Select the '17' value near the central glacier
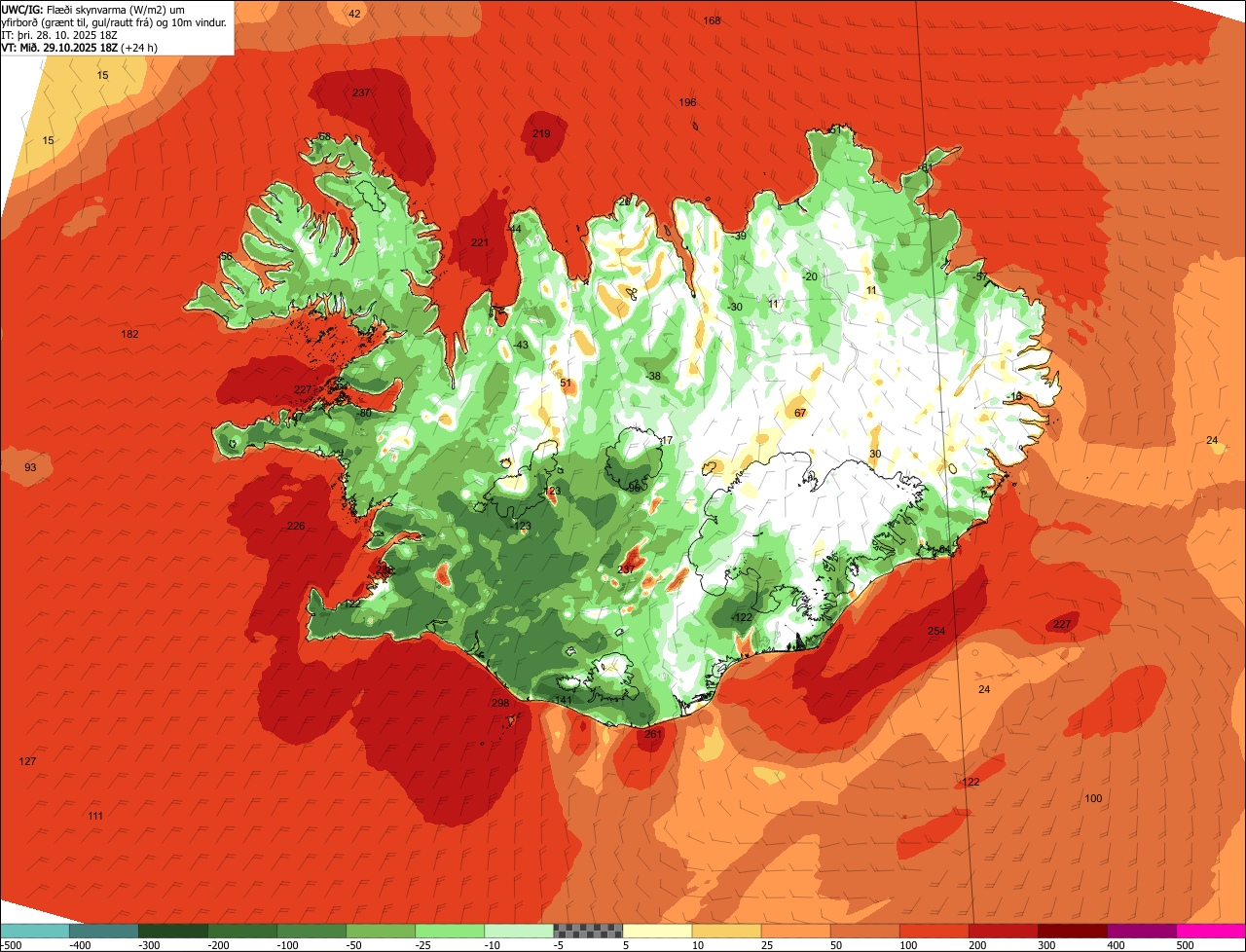The width and height of the screenshot is (1246, 952). coord(667,440)
